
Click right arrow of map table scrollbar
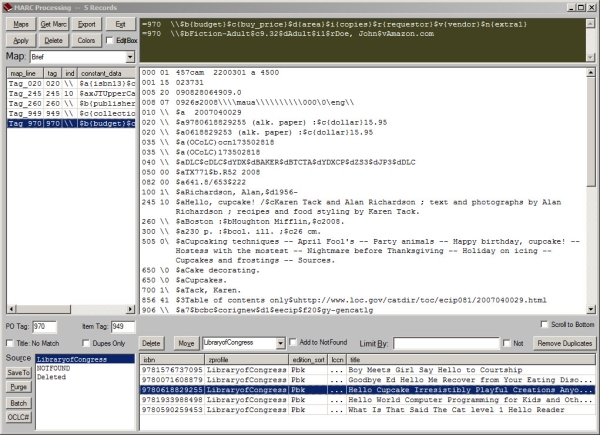131,309
